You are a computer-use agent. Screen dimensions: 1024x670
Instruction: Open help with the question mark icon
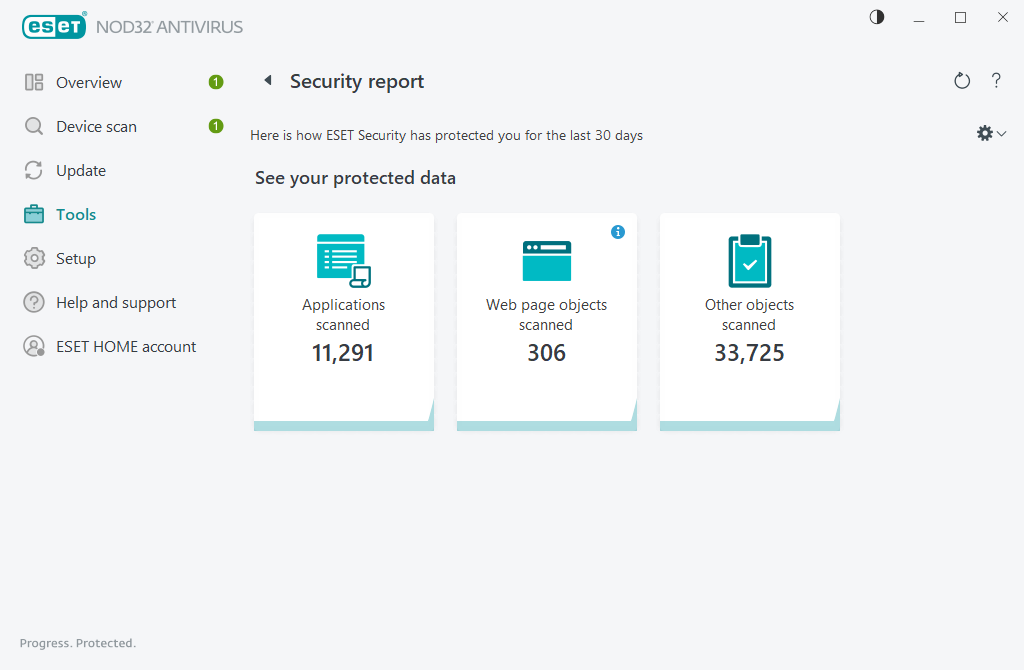click(x=996, y=80)
